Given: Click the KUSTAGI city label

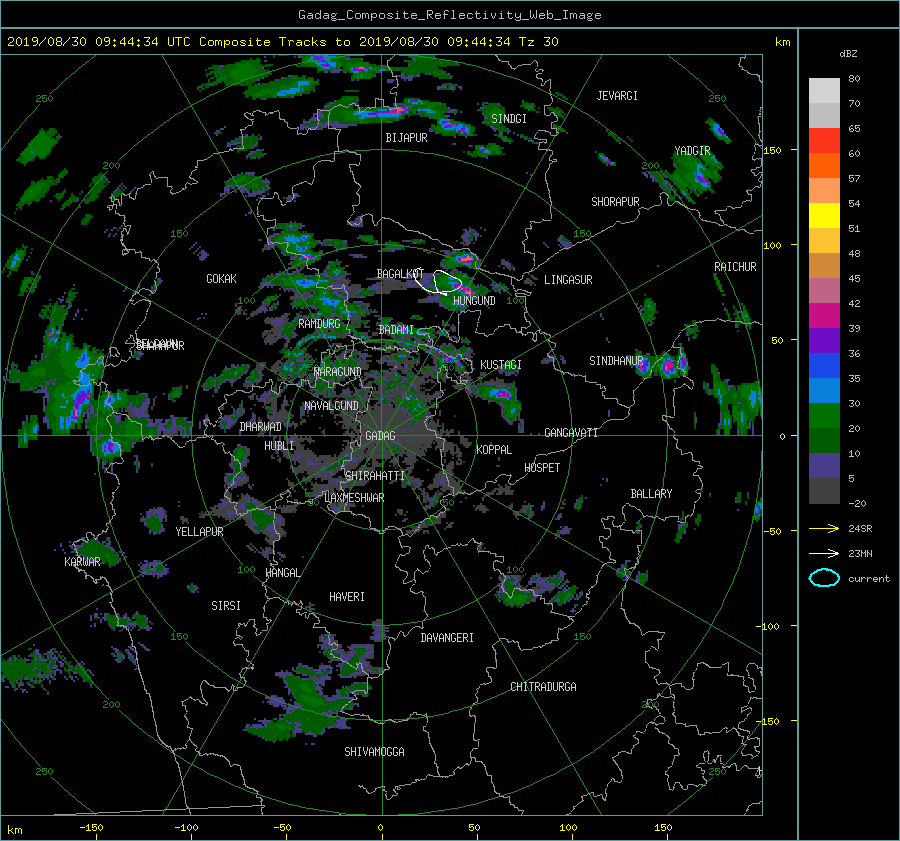Looking at the screenshot, I should point(501,365).
